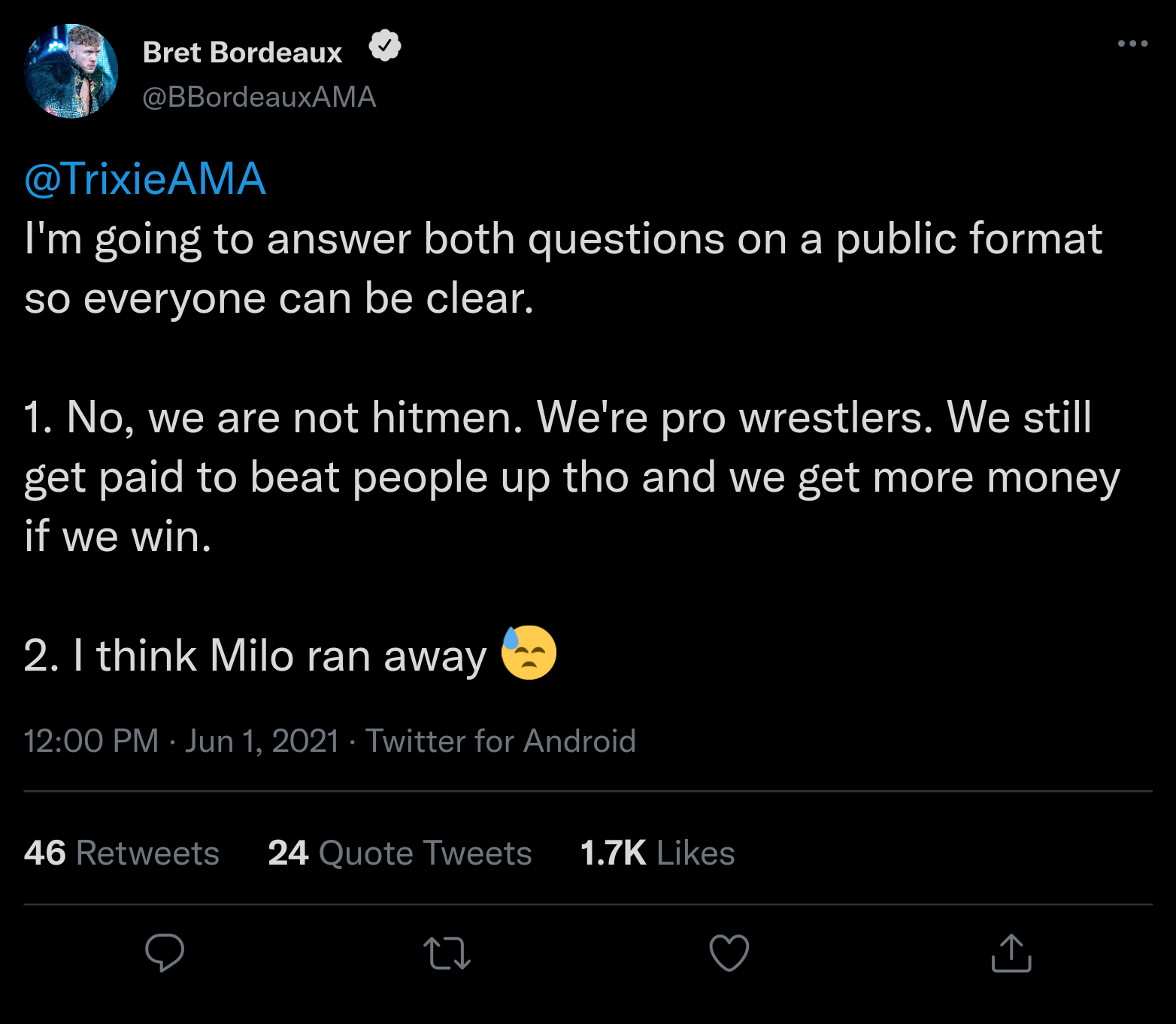The image size is (1176, 1024).
Task: Retweet this tweet using the arrows icon
Action: (x=447, y=953)
